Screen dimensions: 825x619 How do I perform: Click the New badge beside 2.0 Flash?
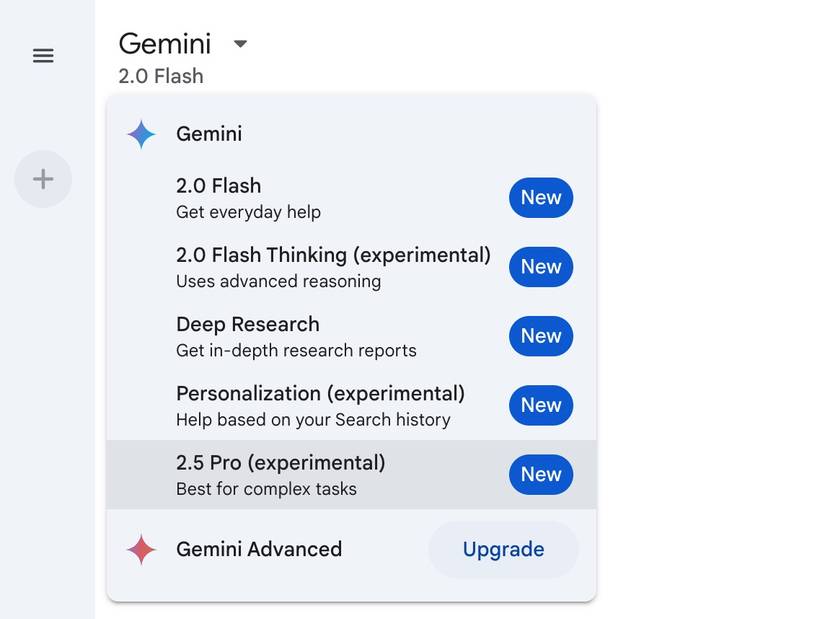pos(541,198)
